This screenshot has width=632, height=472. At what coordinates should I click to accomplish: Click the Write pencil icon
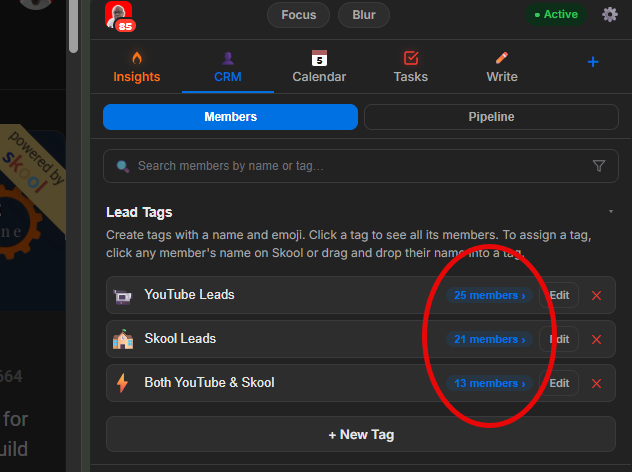pyautogui.click(x=502, y=58)
